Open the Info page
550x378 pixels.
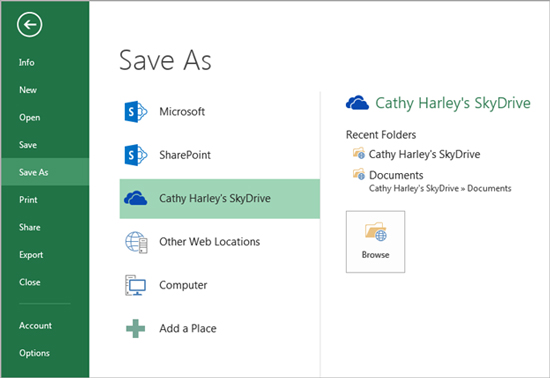coord(27,62)
